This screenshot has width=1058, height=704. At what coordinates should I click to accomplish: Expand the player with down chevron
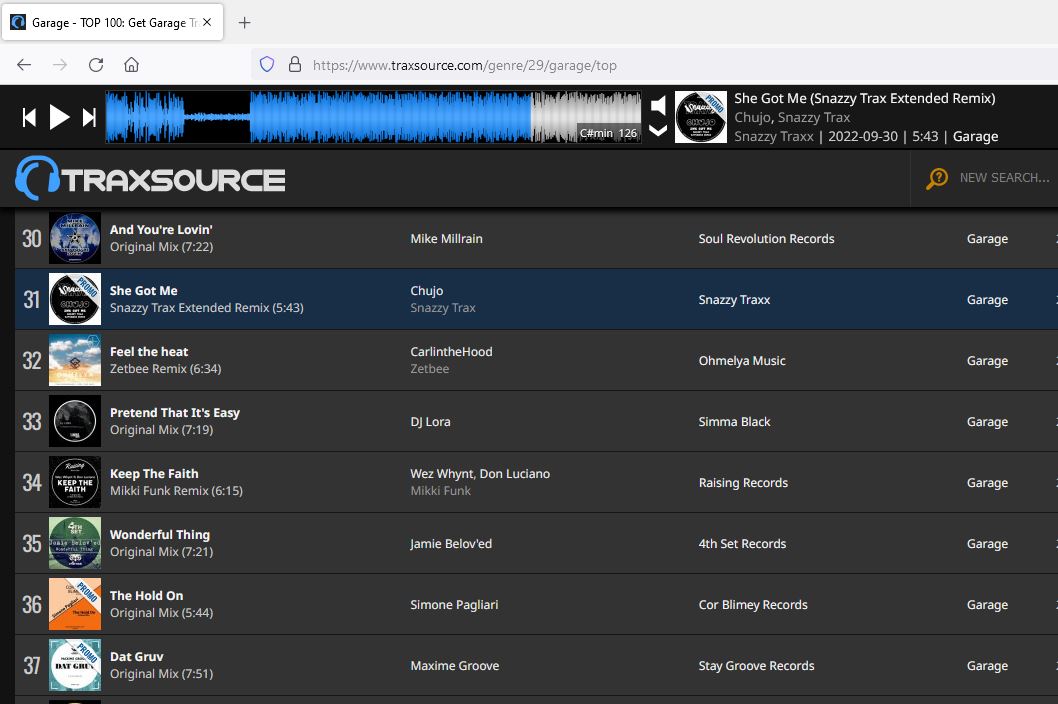(658, 130)
